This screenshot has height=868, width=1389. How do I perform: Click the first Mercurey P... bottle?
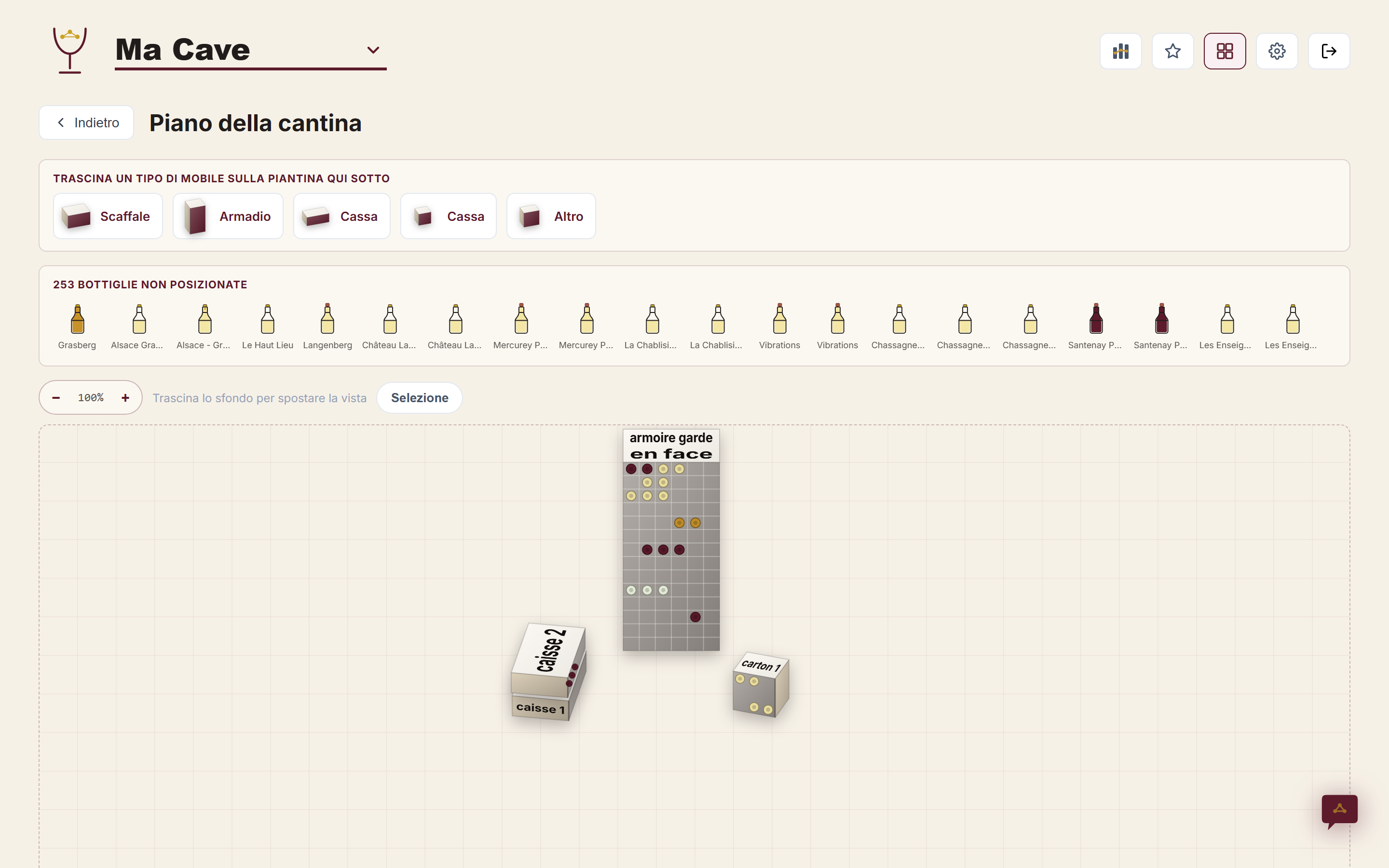520,326
